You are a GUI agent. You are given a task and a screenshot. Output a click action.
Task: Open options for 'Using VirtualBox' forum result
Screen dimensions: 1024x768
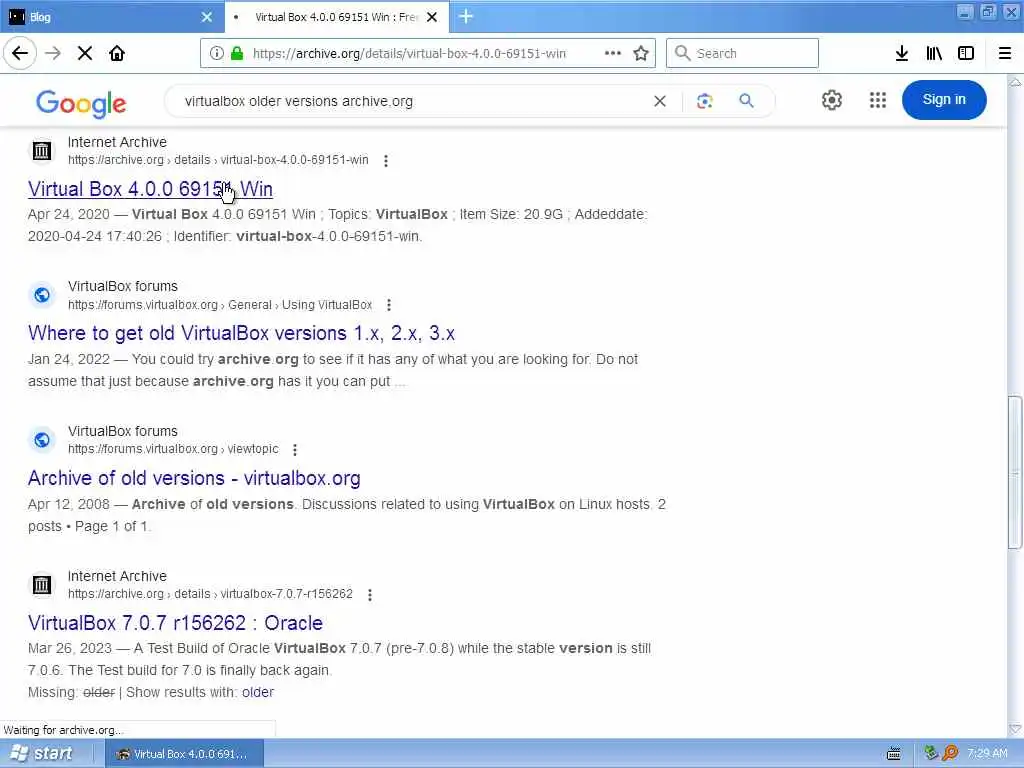pos(389,305)
